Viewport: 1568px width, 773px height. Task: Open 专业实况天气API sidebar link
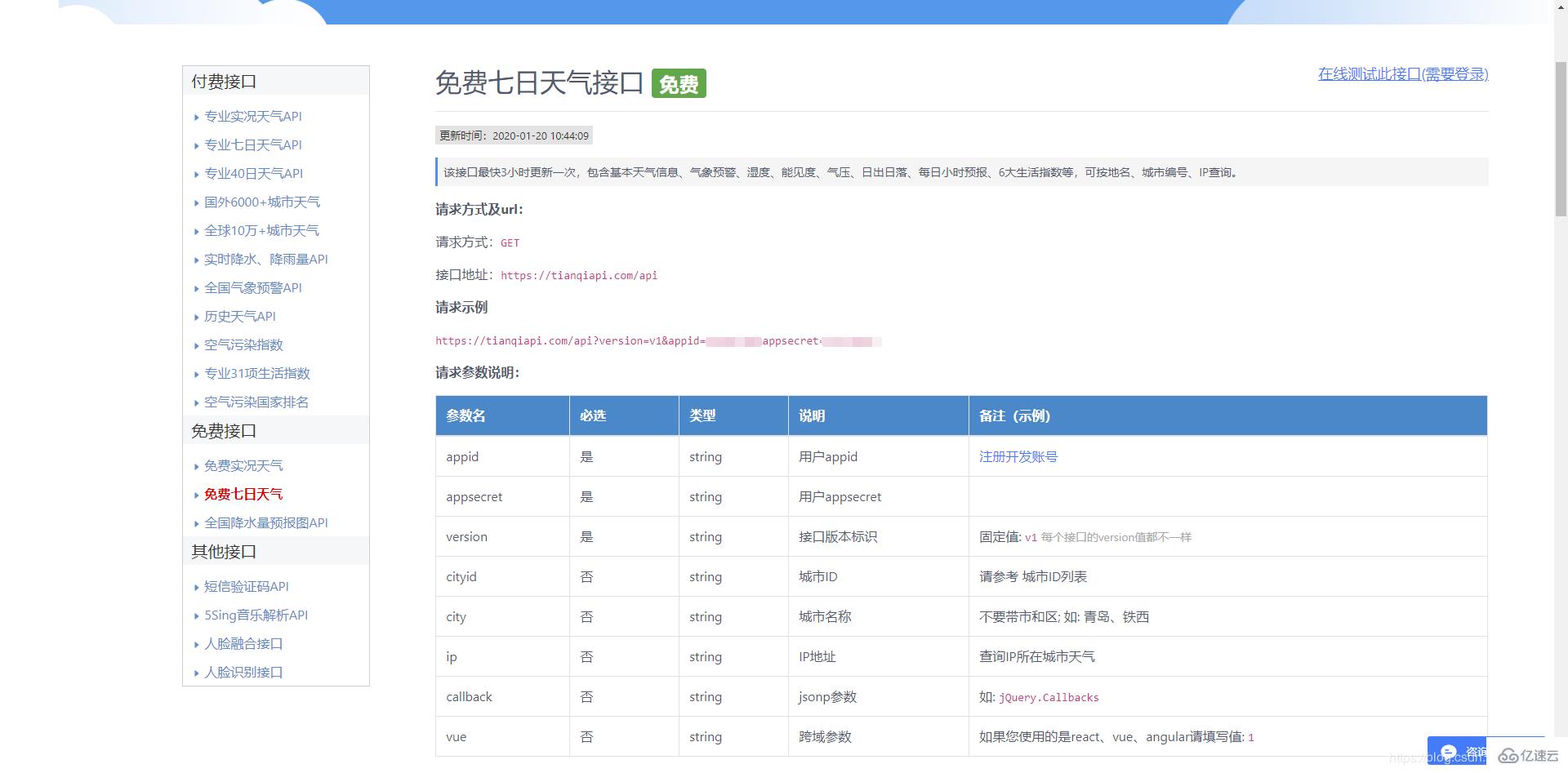point(252,116)
